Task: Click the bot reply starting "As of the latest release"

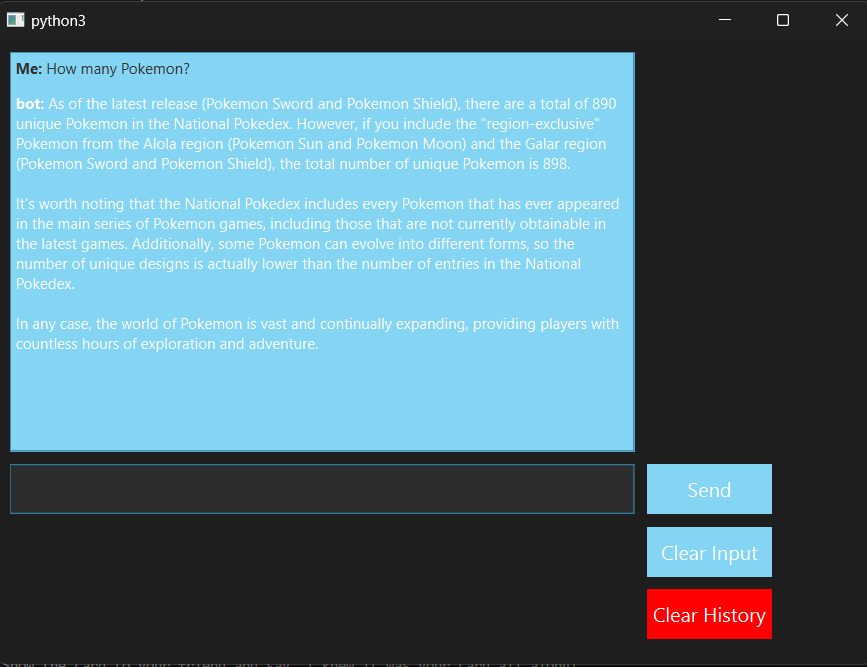Action: pos(316,134)
